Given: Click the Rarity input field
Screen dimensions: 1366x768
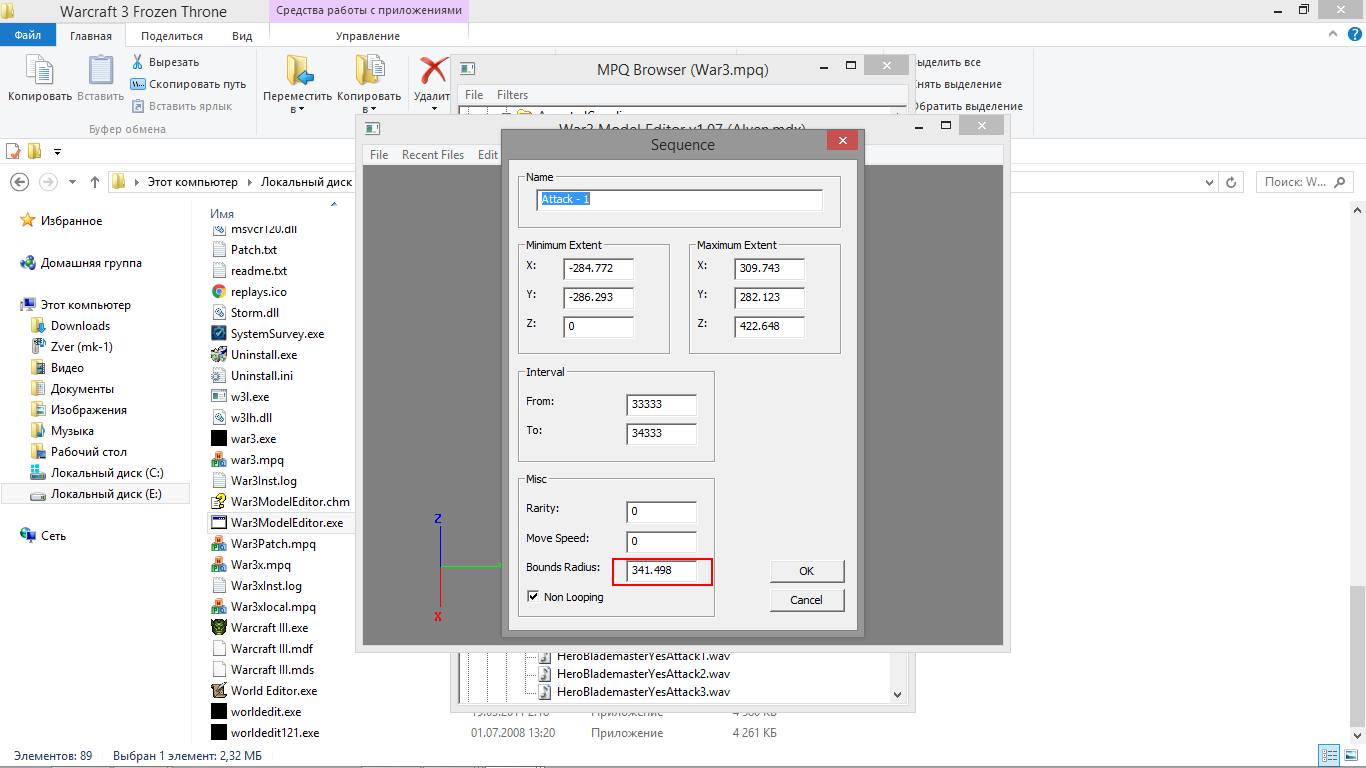Looking at the screenshot, I should pos(662,512).
